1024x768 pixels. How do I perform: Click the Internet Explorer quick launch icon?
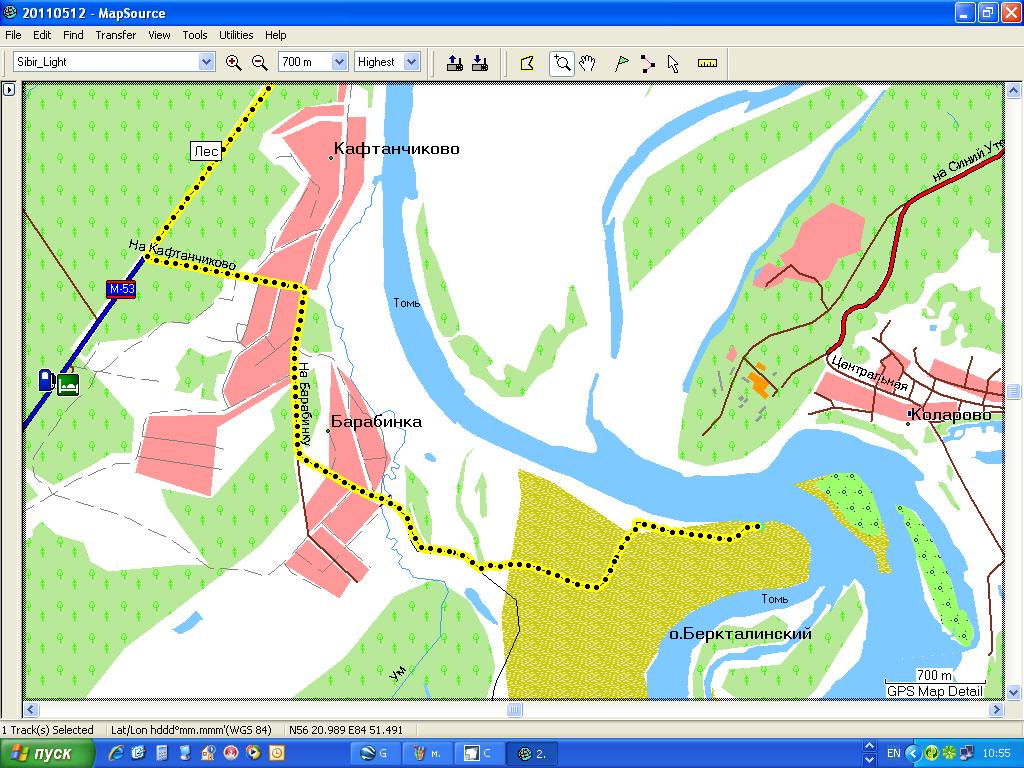pyautogui.click(x=117, y=753)
